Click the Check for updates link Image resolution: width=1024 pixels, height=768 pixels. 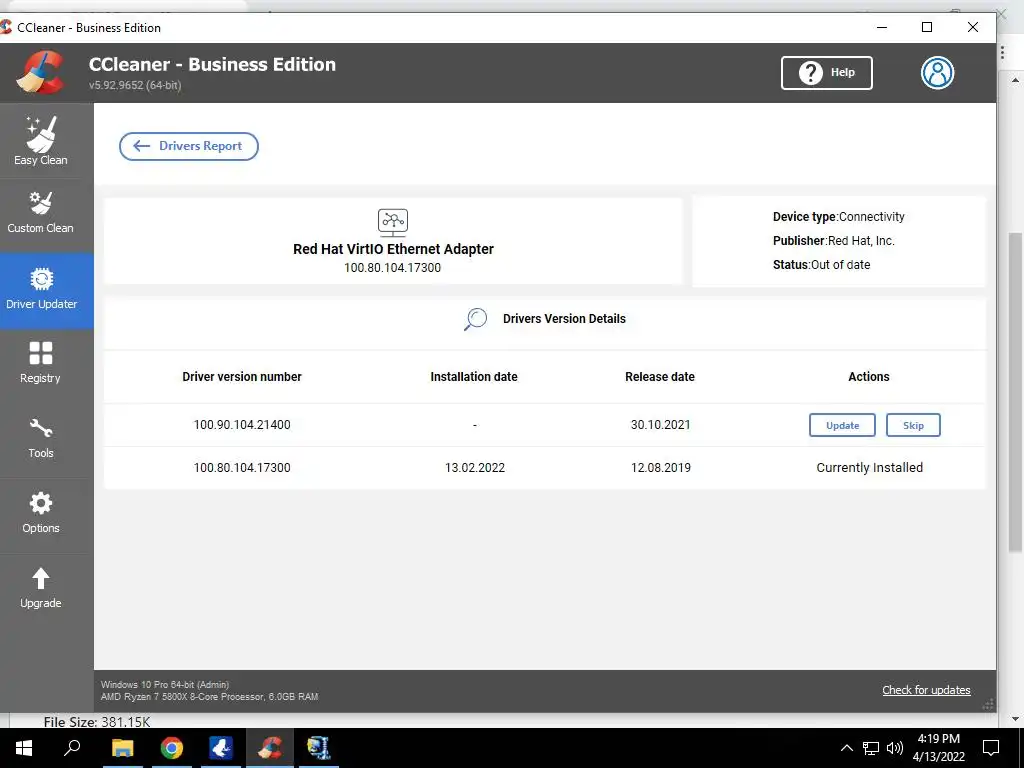click(x=926, y=690)
